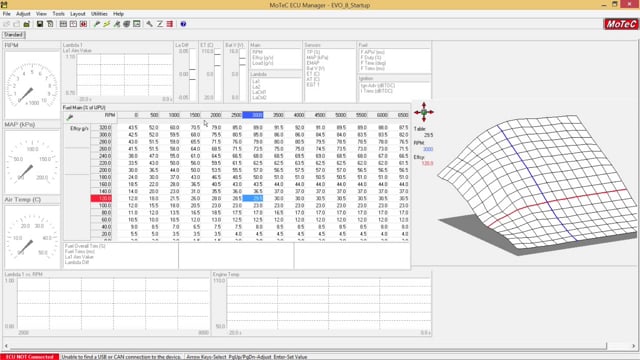Click the red list toolbar icon
Image resolution: width=640 pixels, height=360 pixels.
(x=170, y=24)
